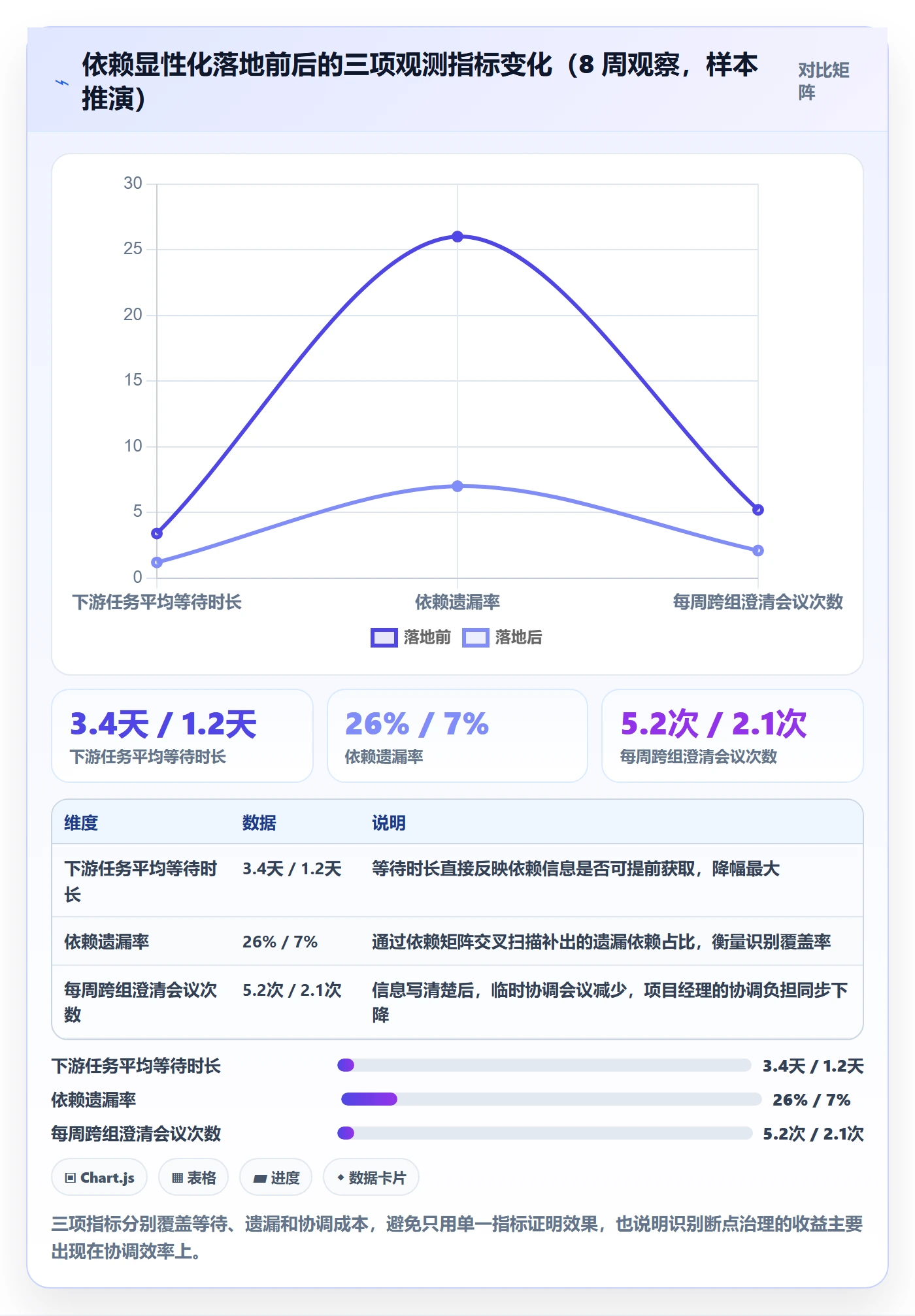This screenshot has height=1316, width=915.
Task: Open the 3.4天 / 1.2天 data card
Action: (x=182, y=736)
